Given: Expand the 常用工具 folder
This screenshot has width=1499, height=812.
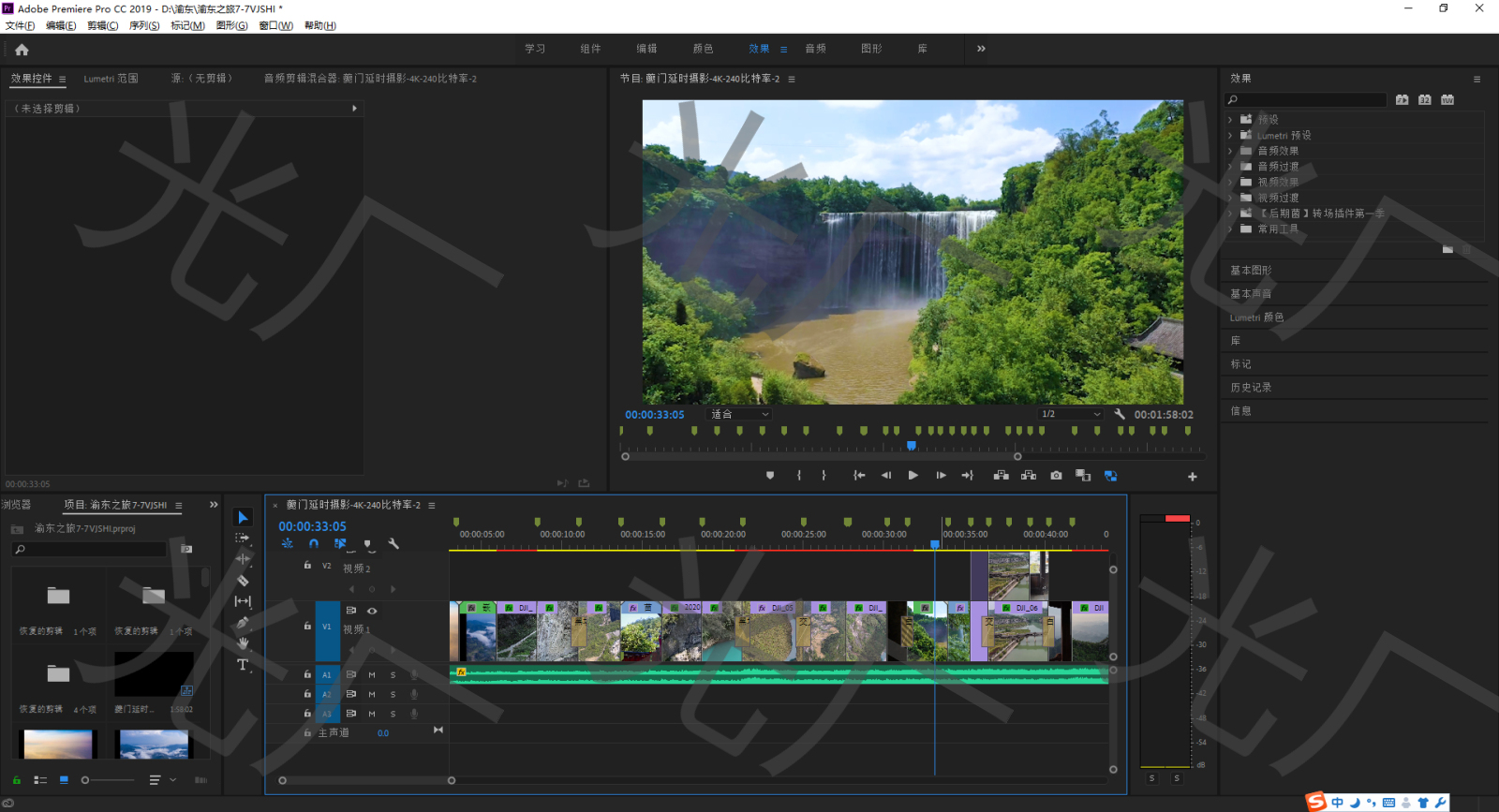Looking at the screenshot, I should click(1230, 229).
